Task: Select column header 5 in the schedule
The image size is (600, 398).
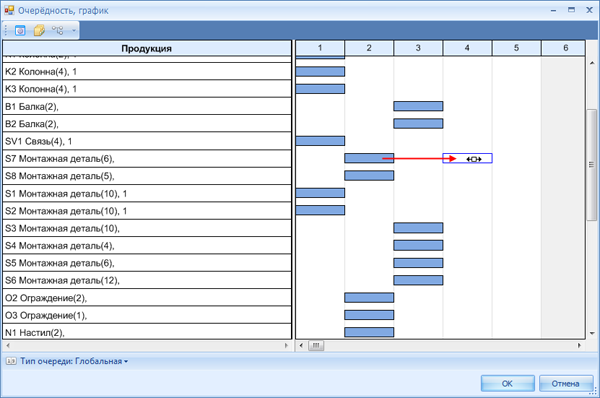Action: click(x=516, y=48)
